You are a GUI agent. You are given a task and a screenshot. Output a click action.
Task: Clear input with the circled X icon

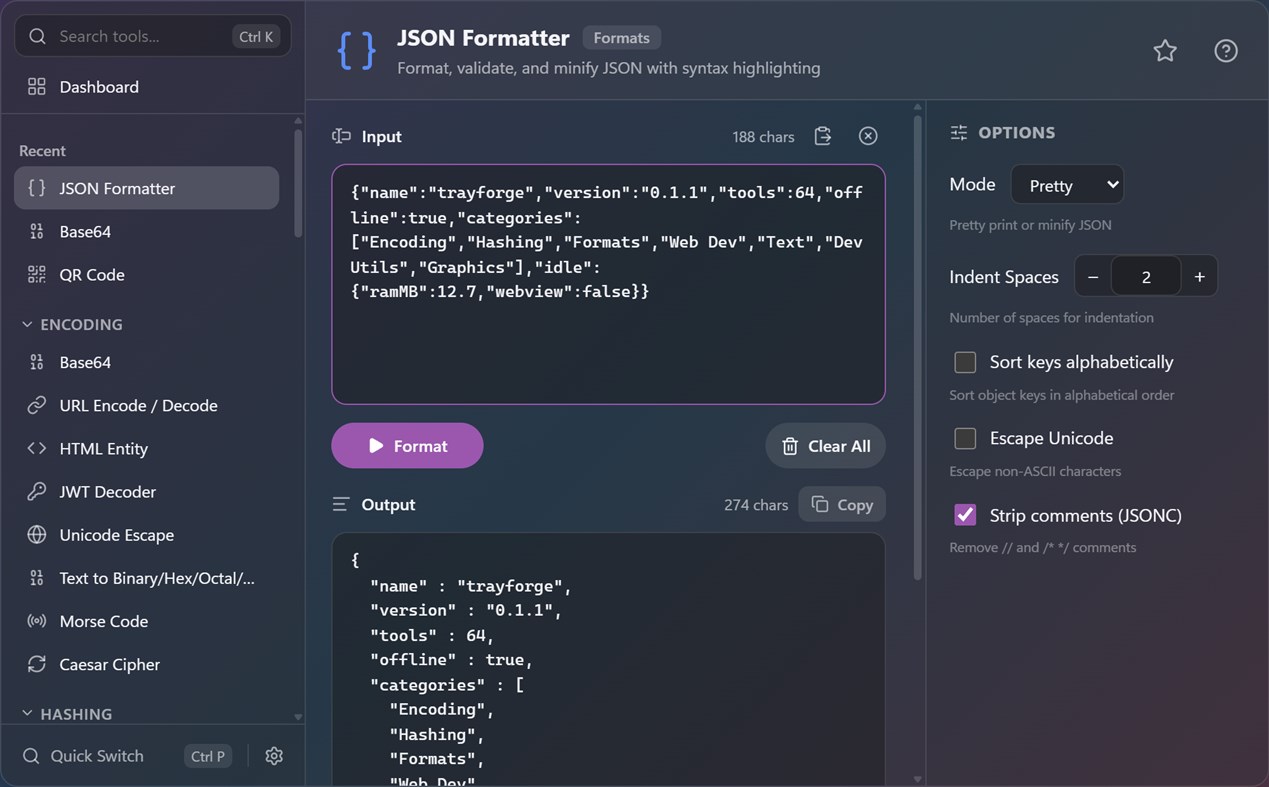(x=868, y=136)
